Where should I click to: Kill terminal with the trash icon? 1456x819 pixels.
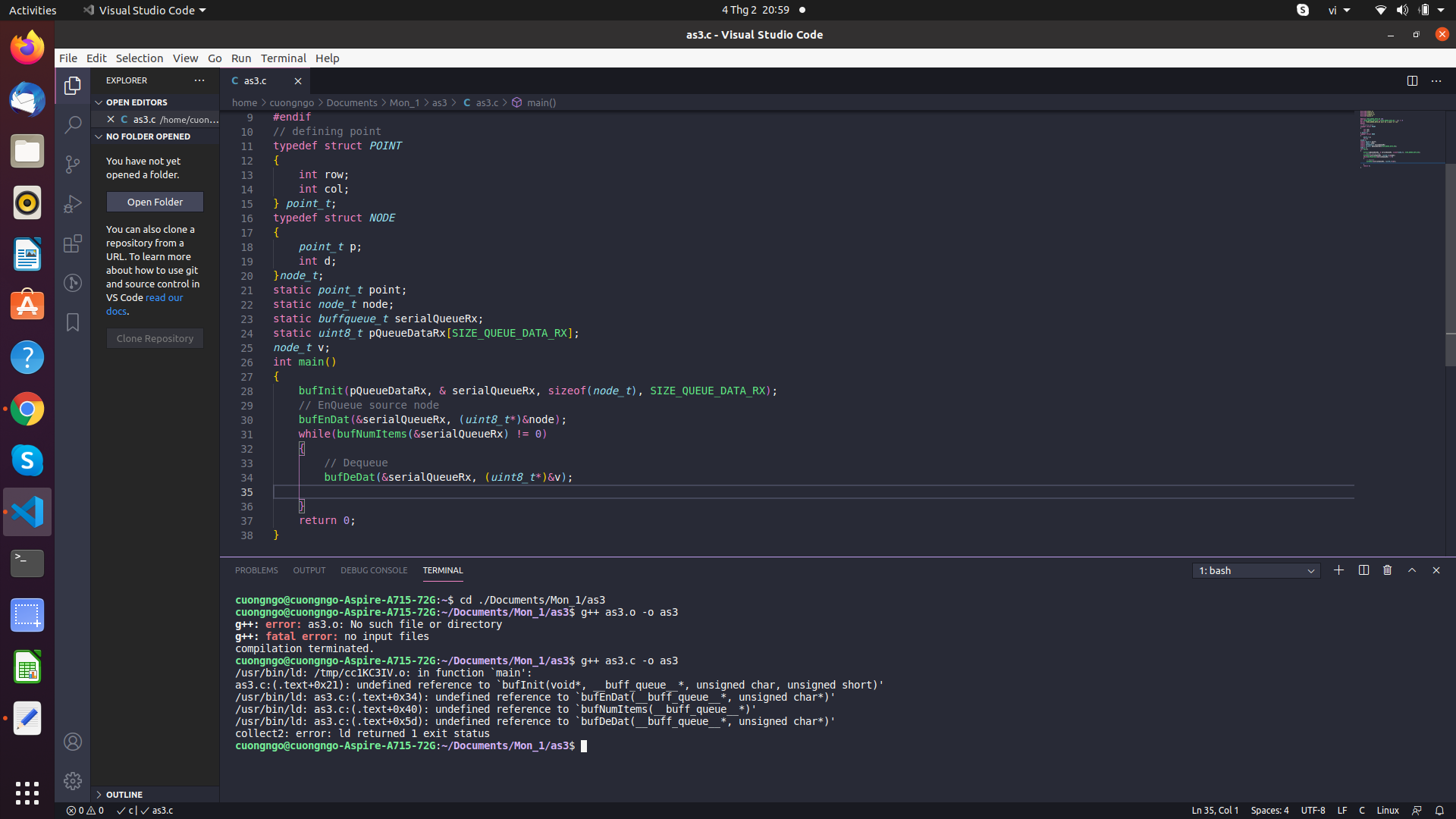click(1387, 570)
